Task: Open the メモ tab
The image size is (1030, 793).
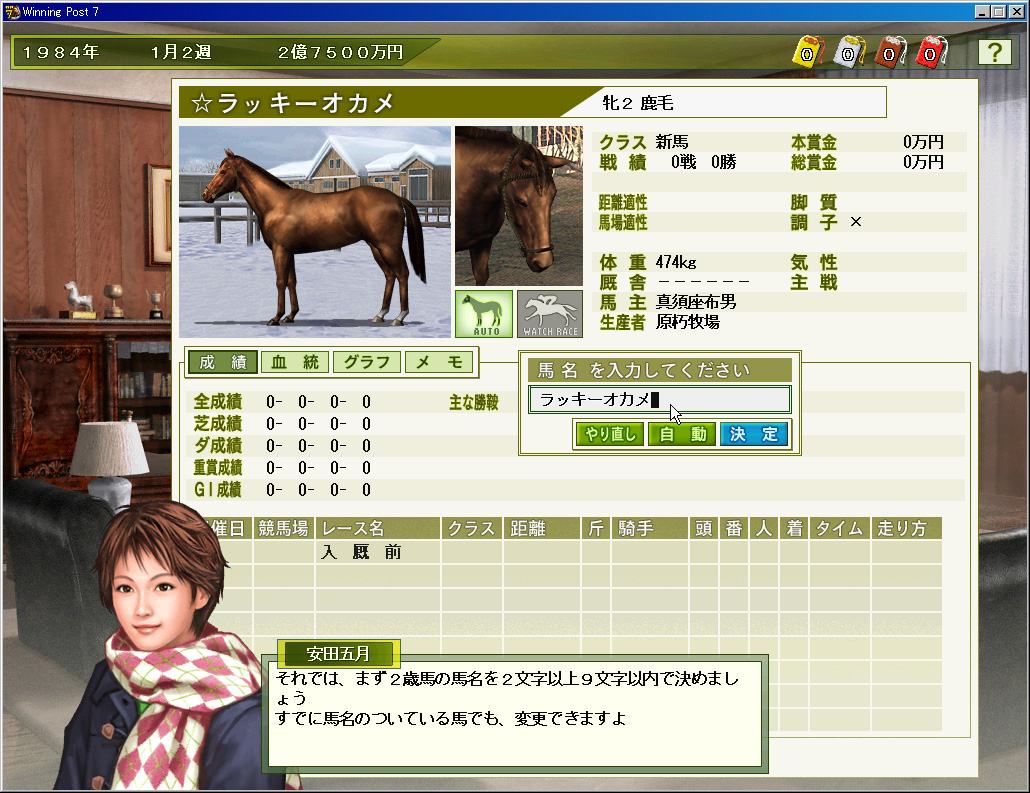Action: [439, 362]
